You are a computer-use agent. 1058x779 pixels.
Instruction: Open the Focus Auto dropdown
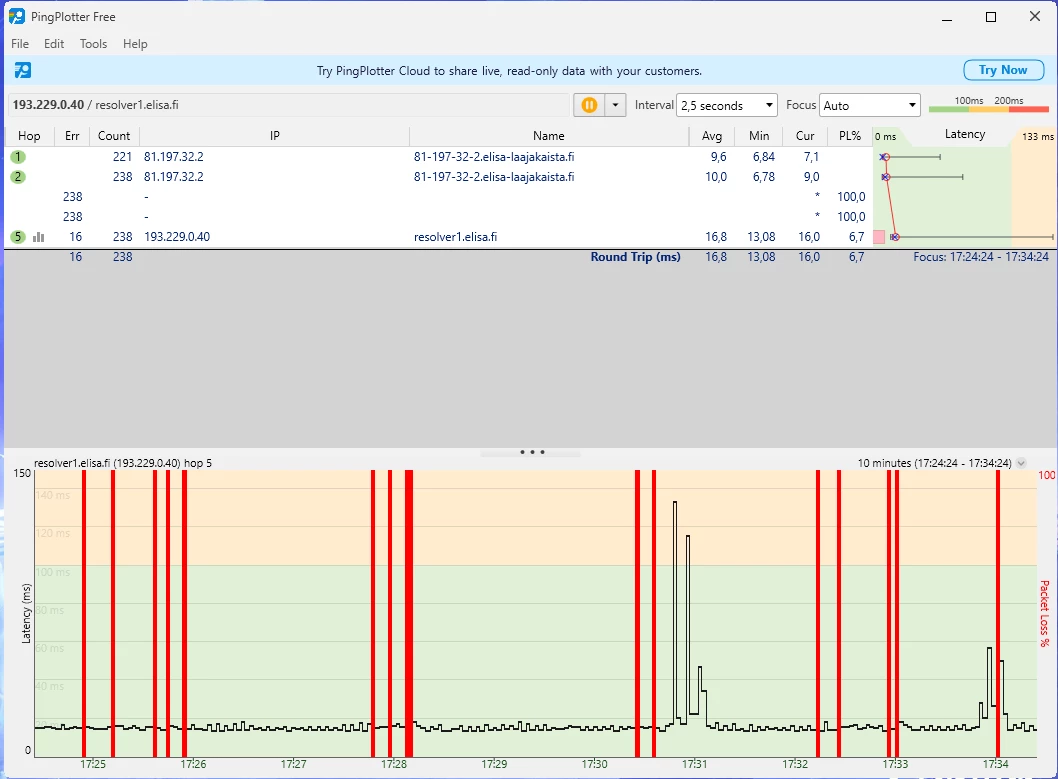click(x=870, y=105)
